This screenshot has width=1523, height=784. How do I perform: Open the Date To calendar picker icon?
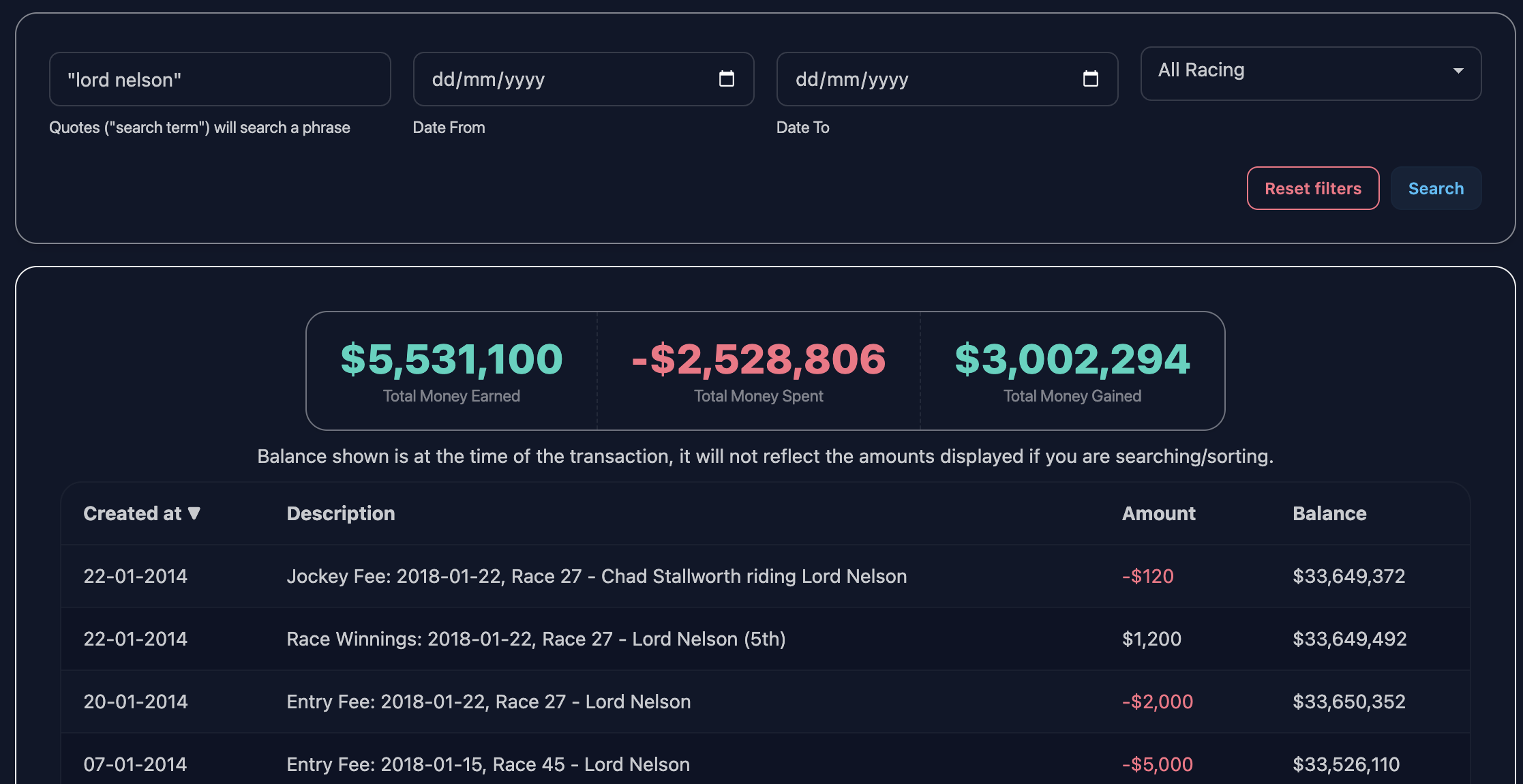[x=1090, y=79]
